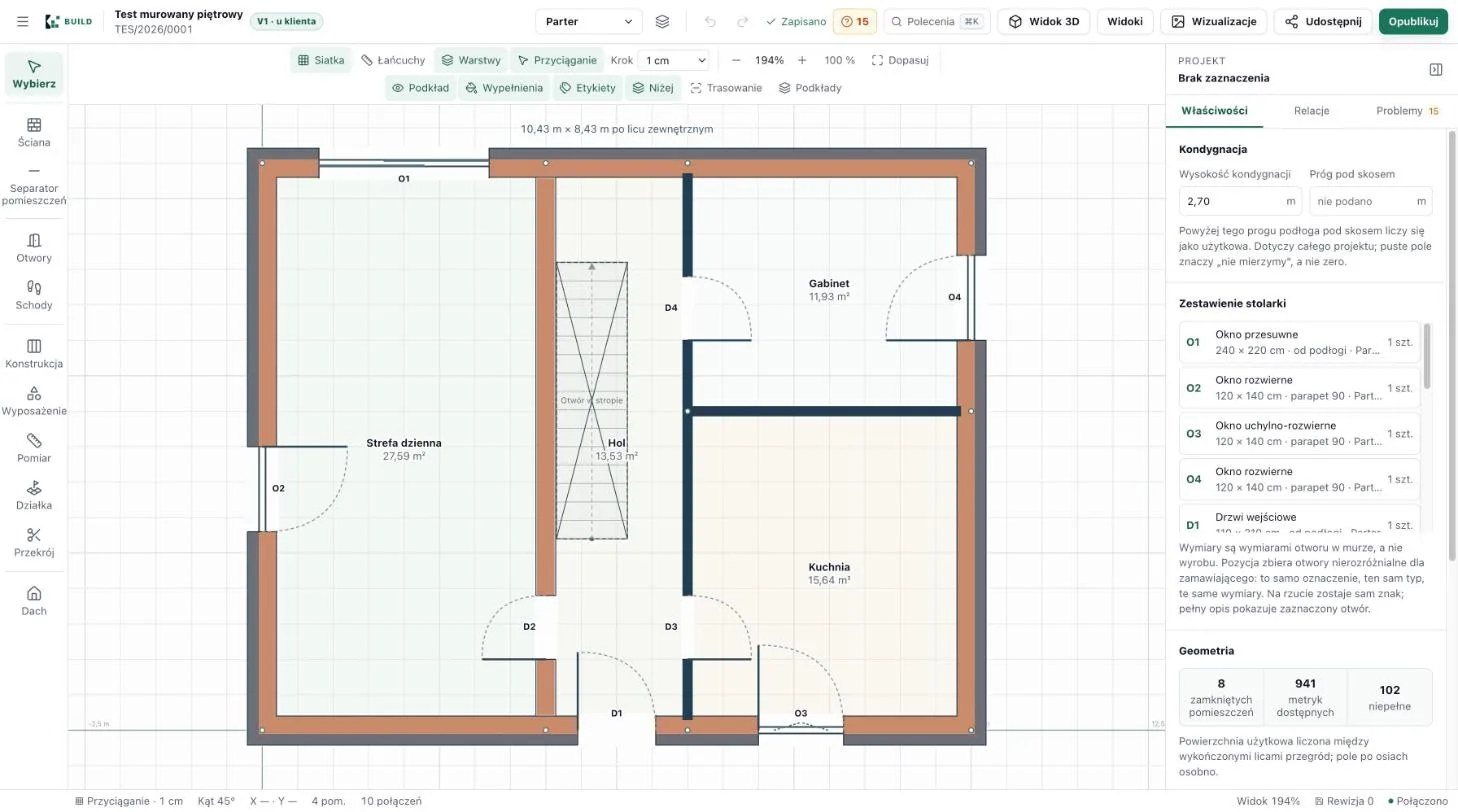
Task: Open the Parter storey dropdown
Action: pos(589,21)
